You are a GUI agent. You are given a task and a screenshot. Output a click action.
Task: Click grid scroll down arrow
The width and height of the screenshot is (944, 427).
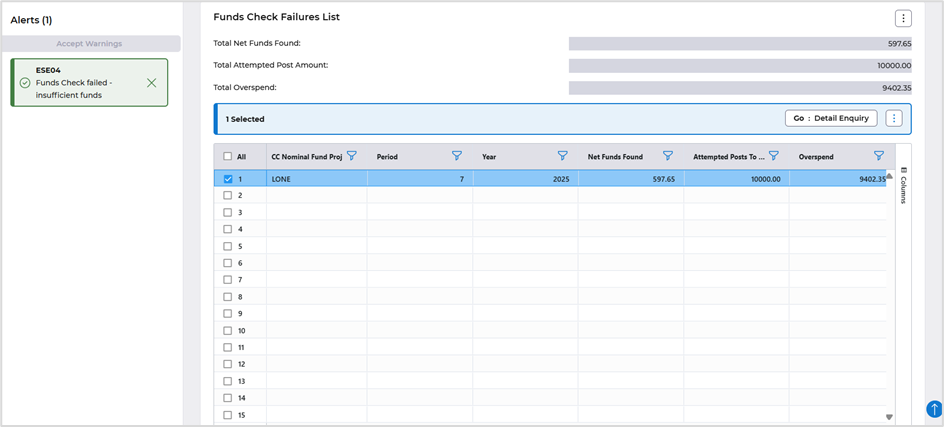point(889,417)
